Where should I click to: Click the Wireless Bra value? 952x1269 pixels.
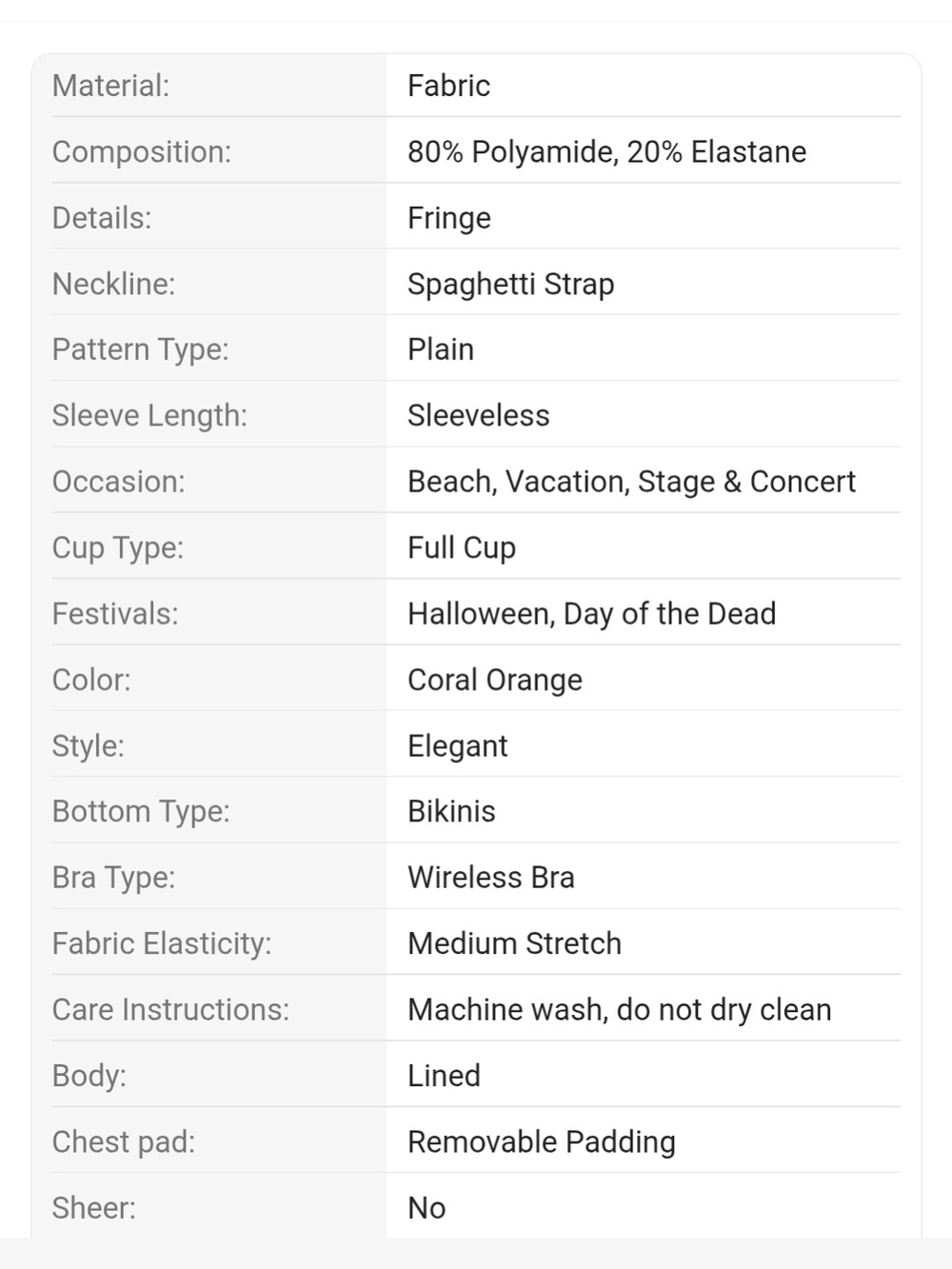tap(490, 877)
